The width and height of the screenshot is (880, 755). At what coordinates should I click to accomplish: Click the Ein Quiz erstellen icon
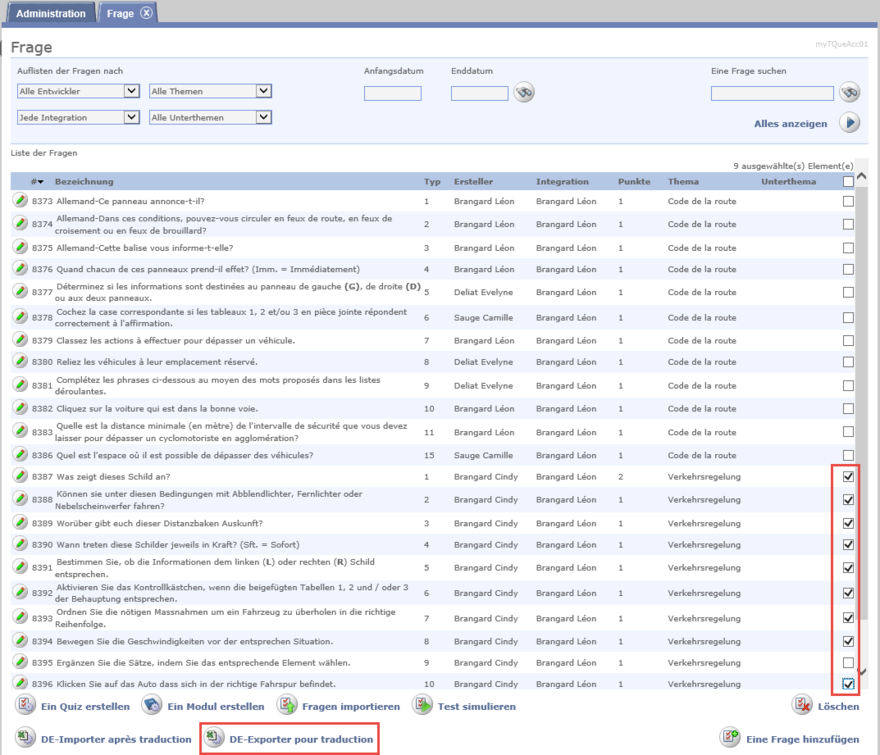(x=25, y=706)
